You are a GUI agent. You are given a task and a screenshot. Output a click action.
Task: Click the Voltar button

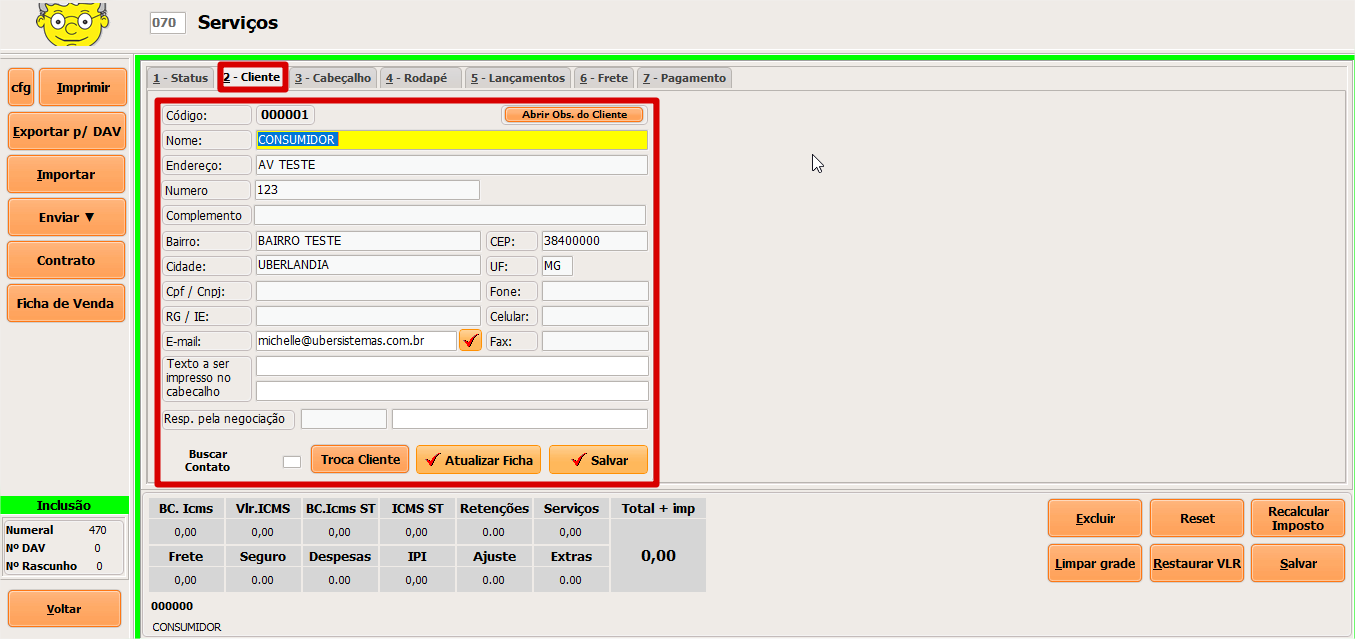(x=64, y=609)
